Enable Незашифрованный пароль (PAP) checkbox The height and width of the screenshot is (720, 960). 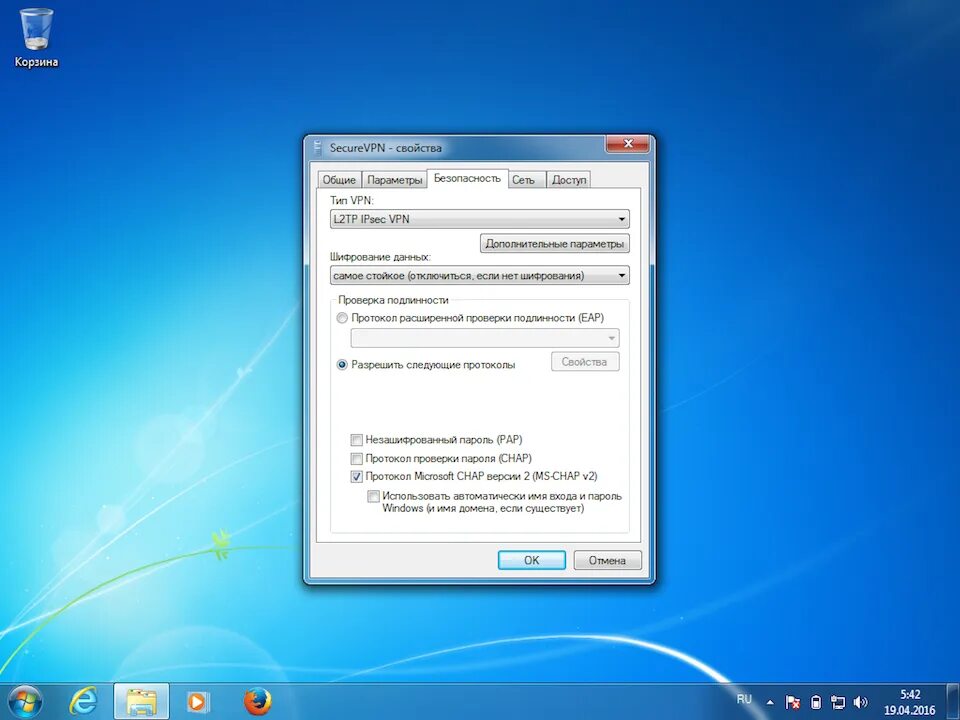coord(356,440)
